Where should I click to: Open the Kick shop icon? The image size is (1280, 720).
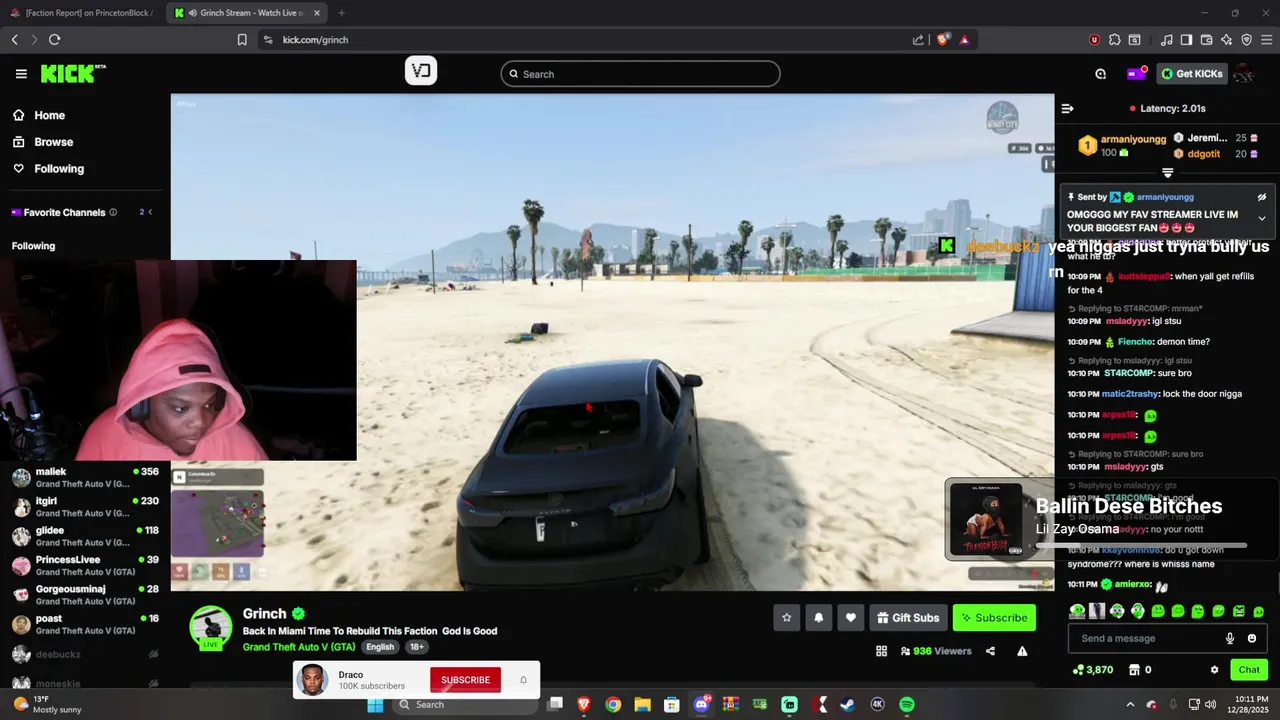coord(1134,670)
